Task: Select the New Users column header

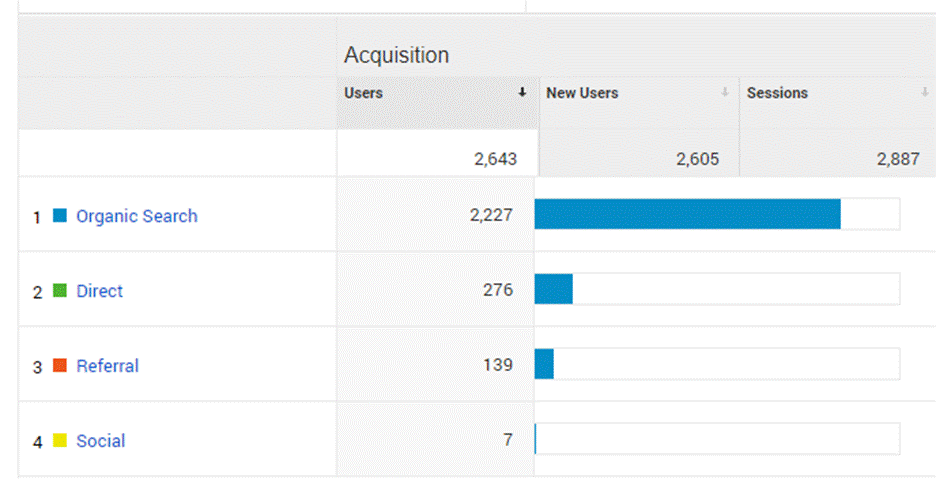Action: click(582, 93)
